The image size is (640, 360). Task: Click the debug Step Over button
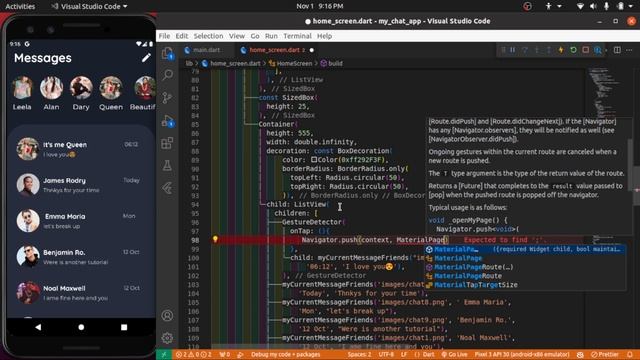point(525,50)
